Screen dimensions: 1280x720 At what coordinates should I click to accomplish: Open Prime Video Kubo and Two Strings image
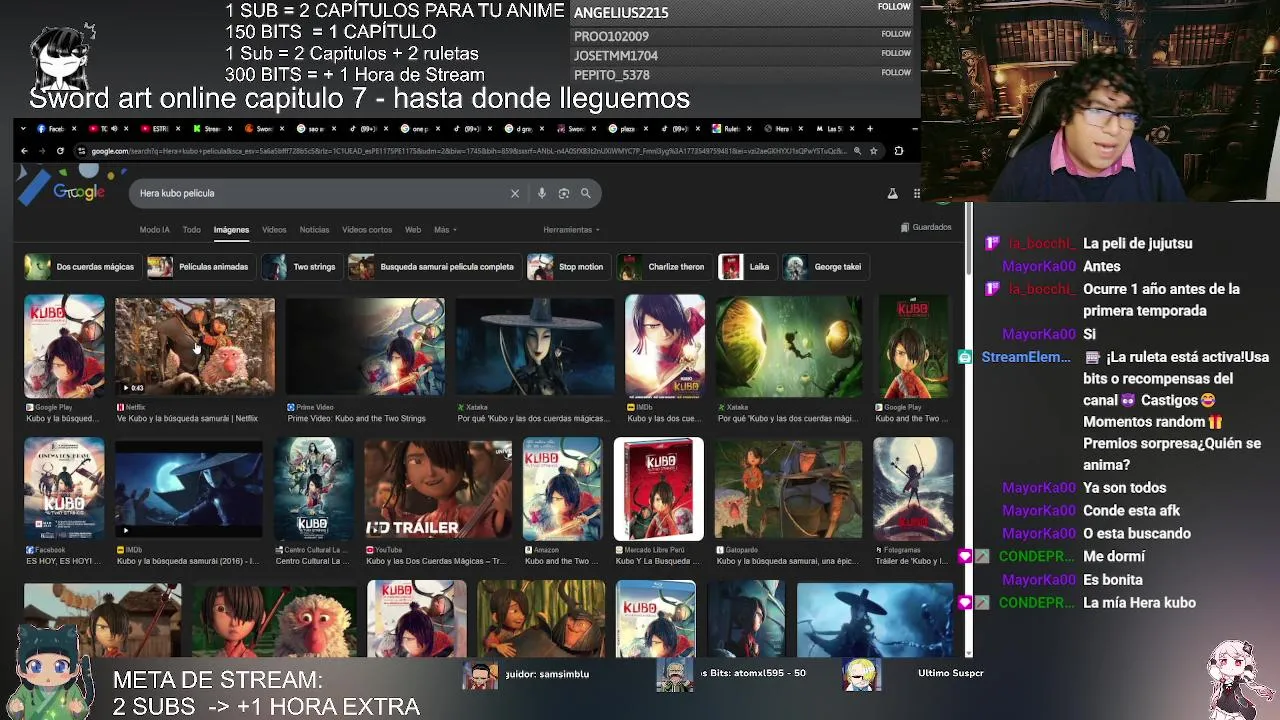[x=365, y=346]
